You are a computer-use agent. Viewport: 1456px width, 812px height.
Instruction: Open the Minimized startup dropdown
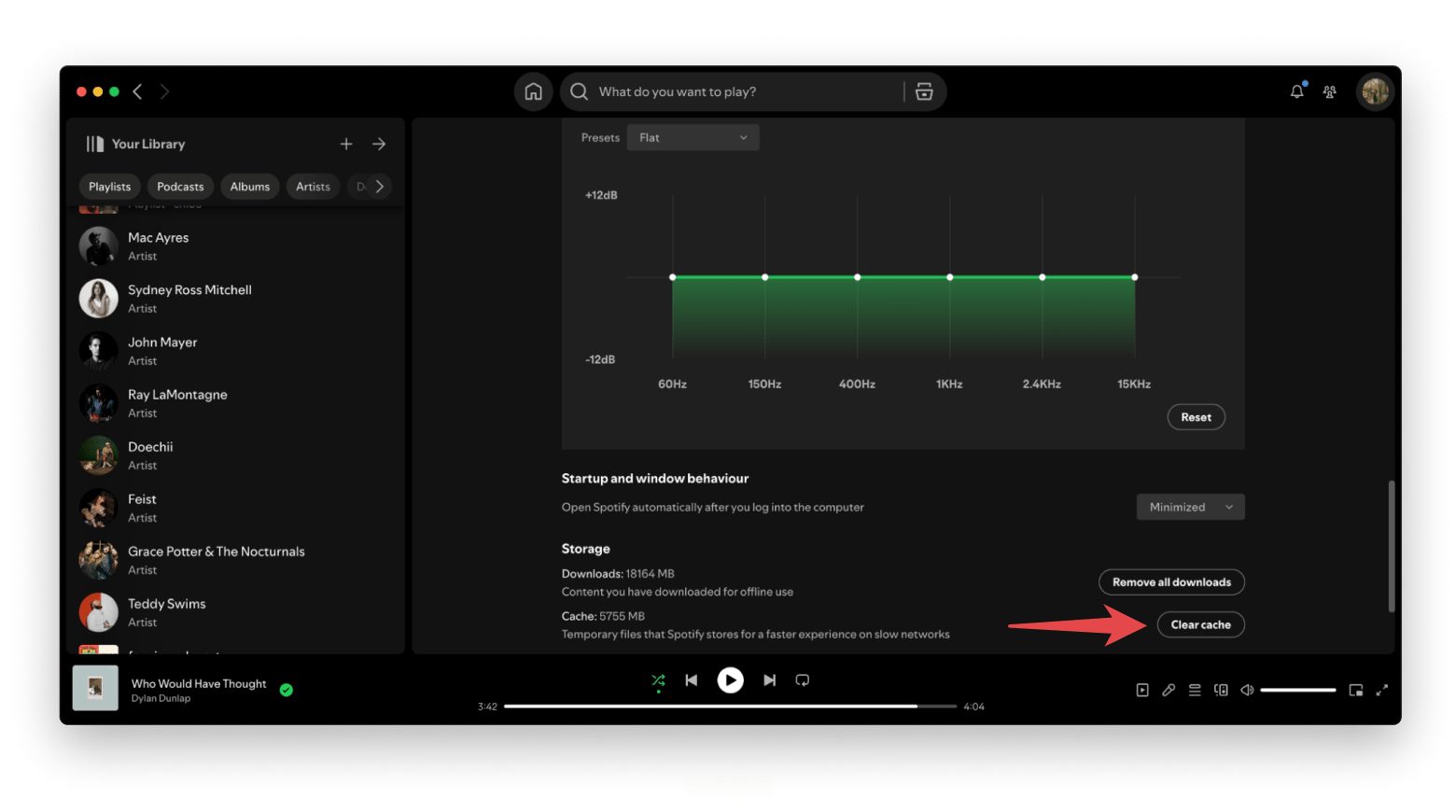coord(1190,508)
